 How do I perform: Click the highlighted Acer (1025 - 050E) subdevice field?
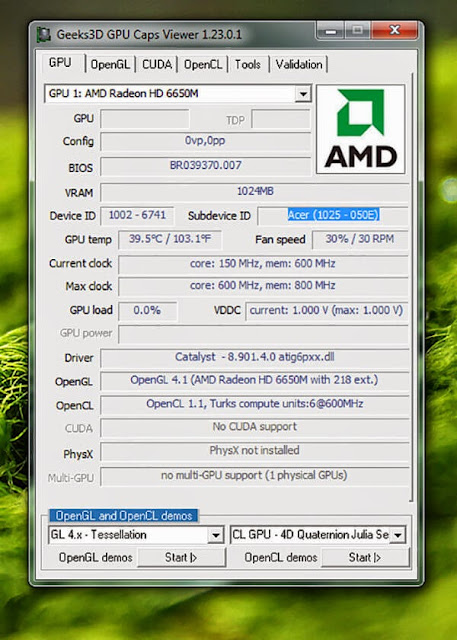coord(333,215)
